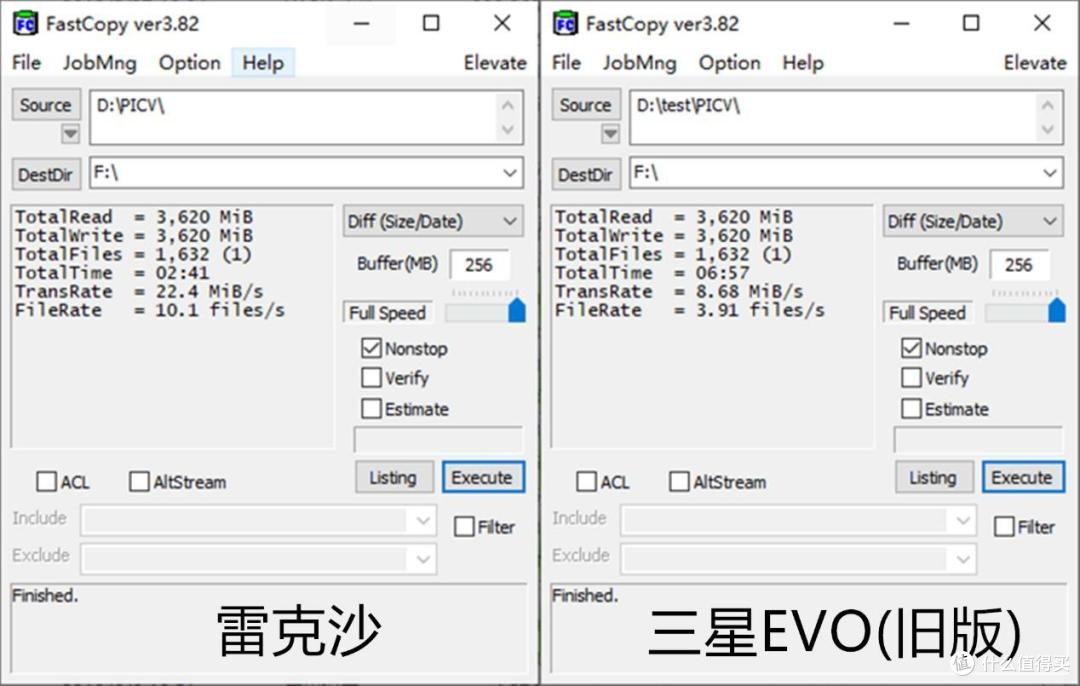Click scroll-down arrow of right source box
Viewport: 1080px width, 686px height.
click(1048, 129)
